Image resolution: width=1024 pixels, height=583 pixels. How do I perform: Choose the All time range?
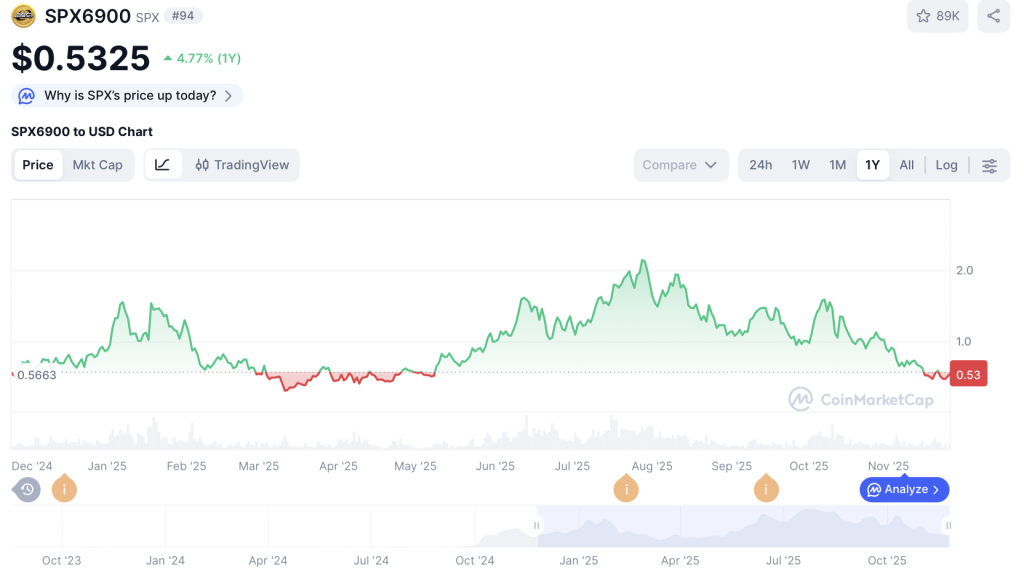click(906, 165)
